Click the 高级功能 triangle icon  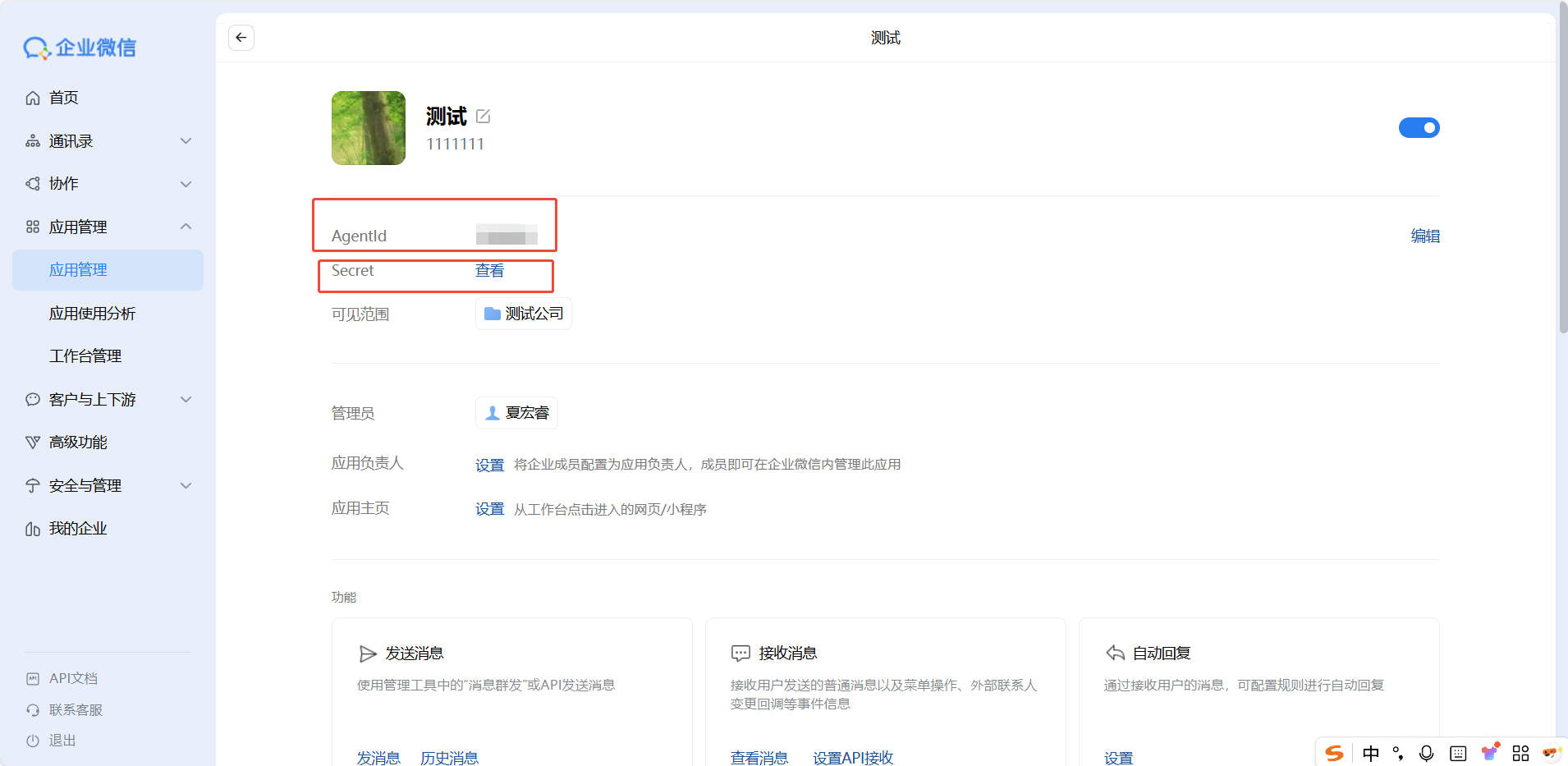pyautogui.click(x=33, y=443)
